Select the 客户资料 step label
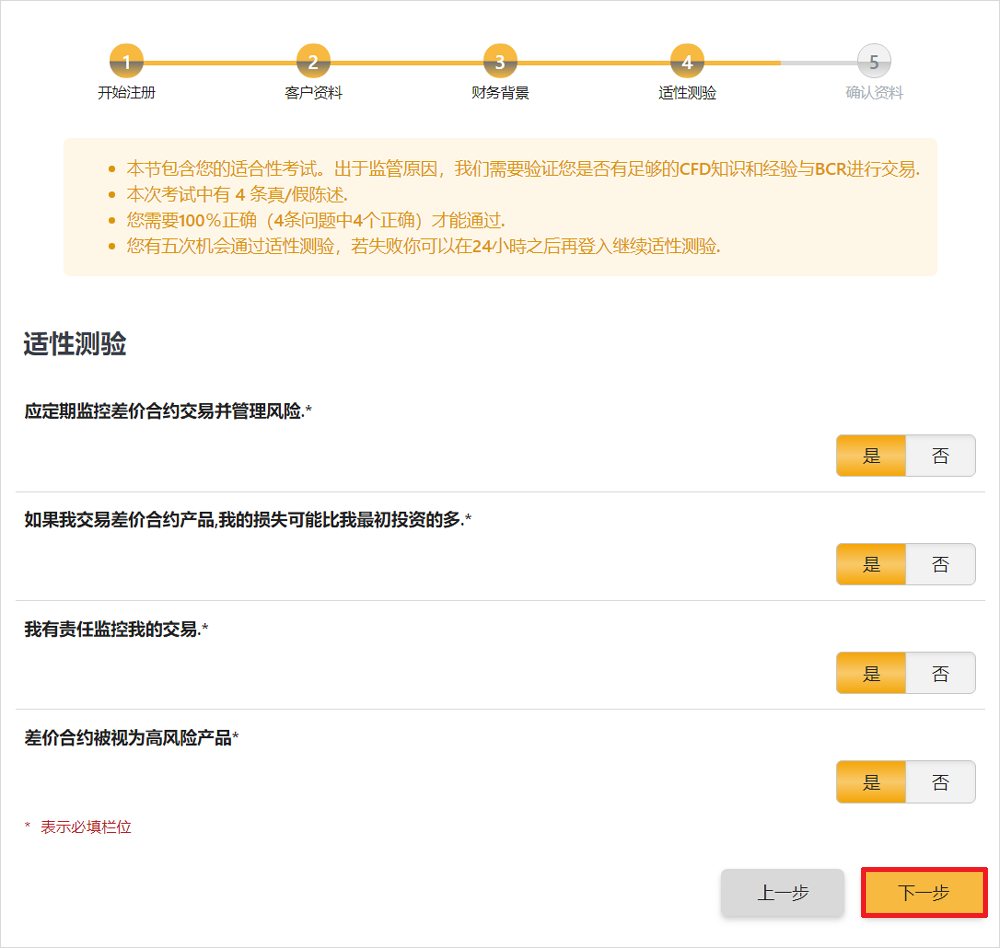Viewport: 1000px width, 948px height. 312,93
